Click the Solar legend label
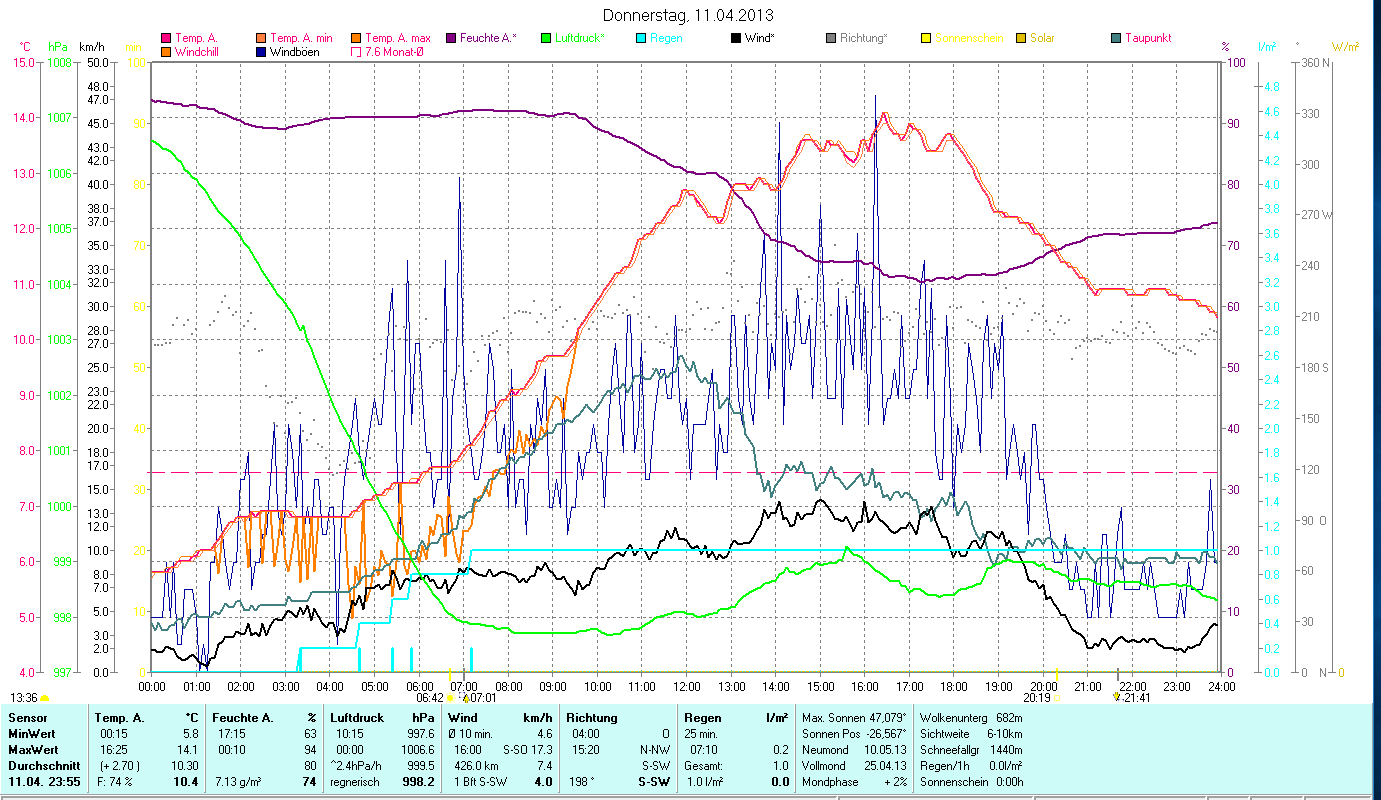Viewport: 1381px width, 800px height. tap(1042, 38)
